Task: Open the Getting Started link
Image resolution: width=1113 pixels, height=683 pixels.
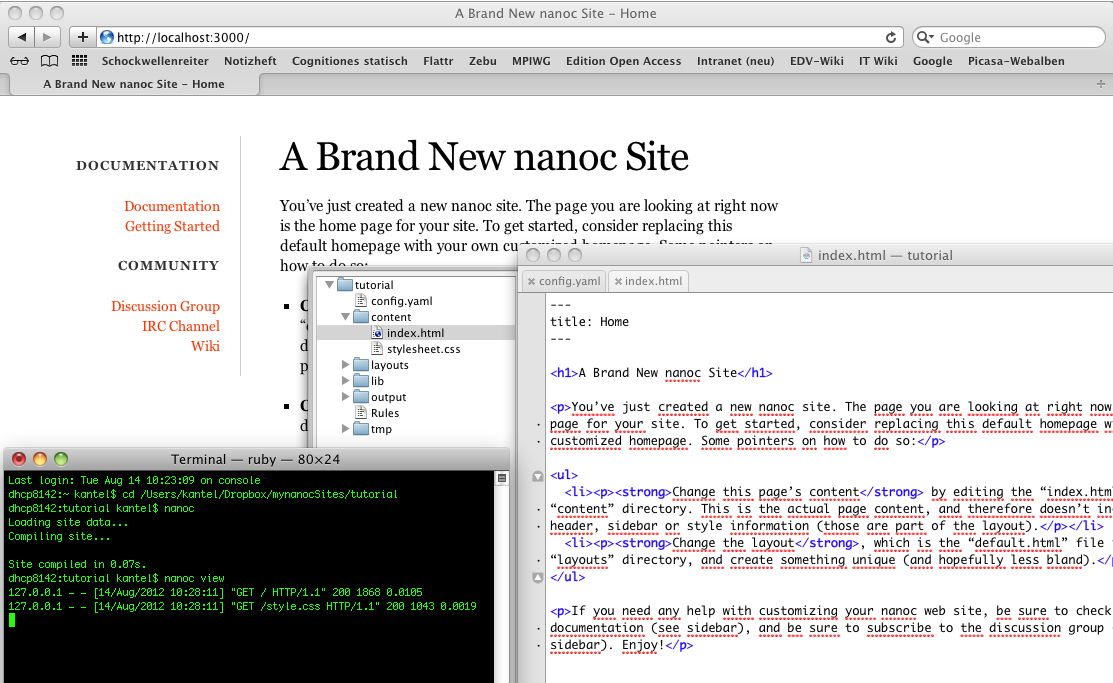Action: 172,226
